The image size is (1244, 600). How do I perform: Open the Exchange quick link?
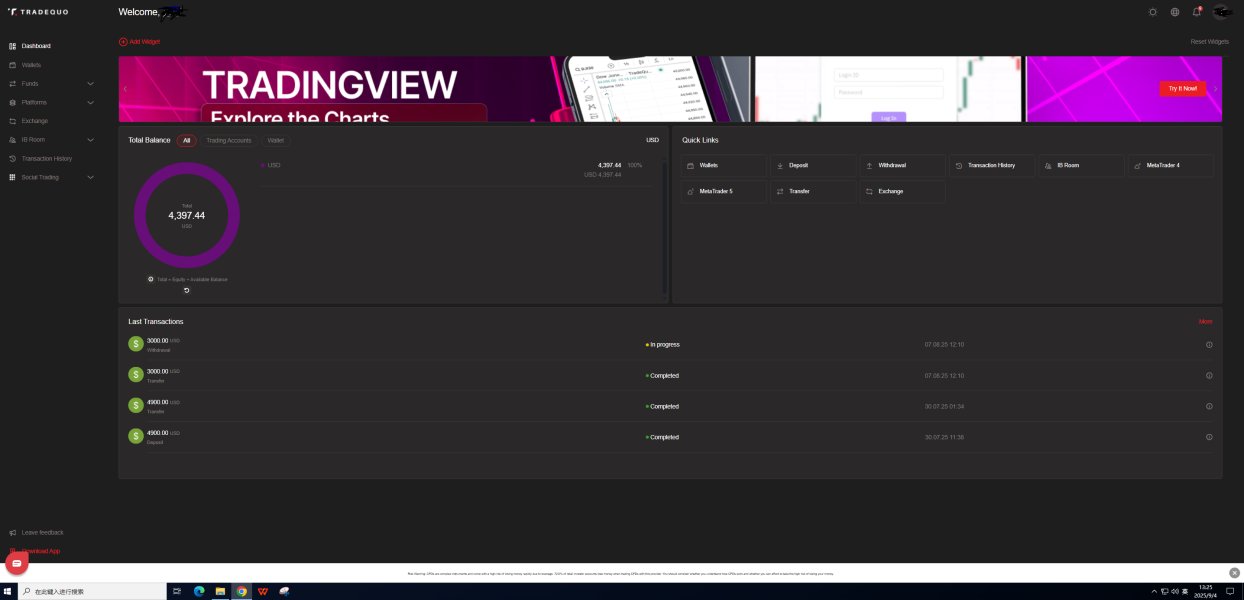(x=902, y=191)
